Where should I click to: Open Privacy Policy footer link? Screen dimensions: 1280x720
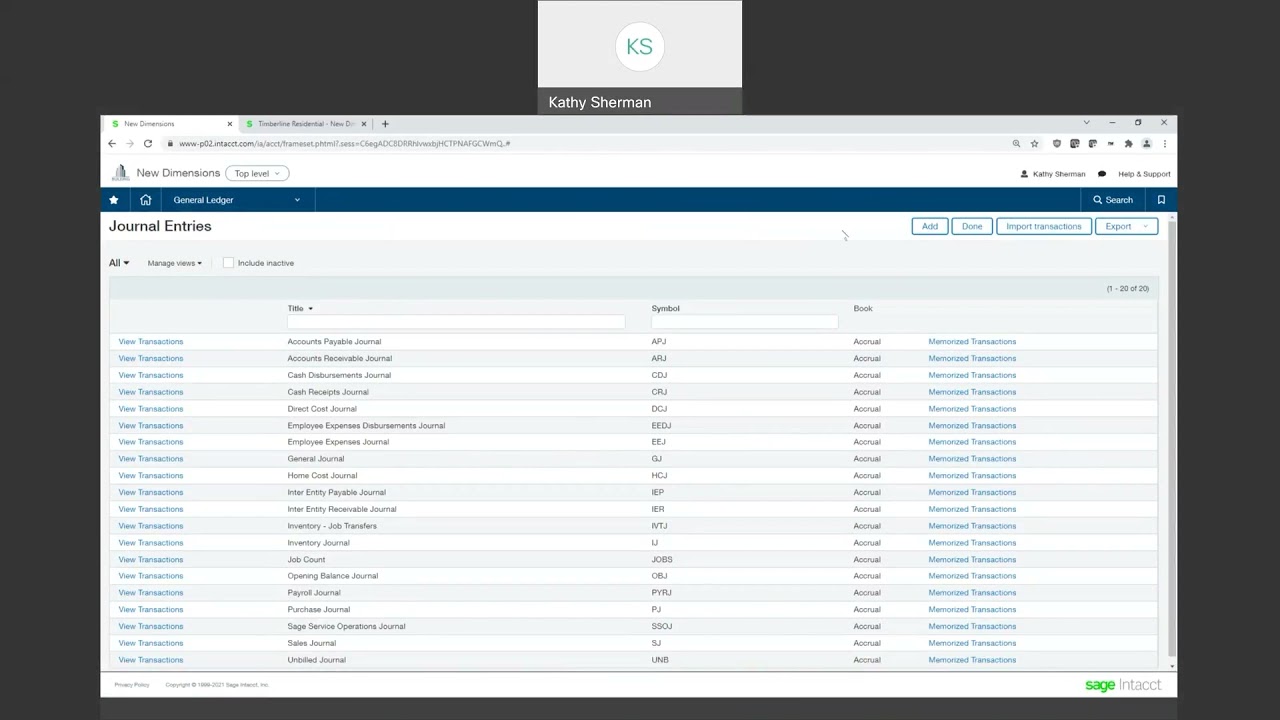[132, 685]
